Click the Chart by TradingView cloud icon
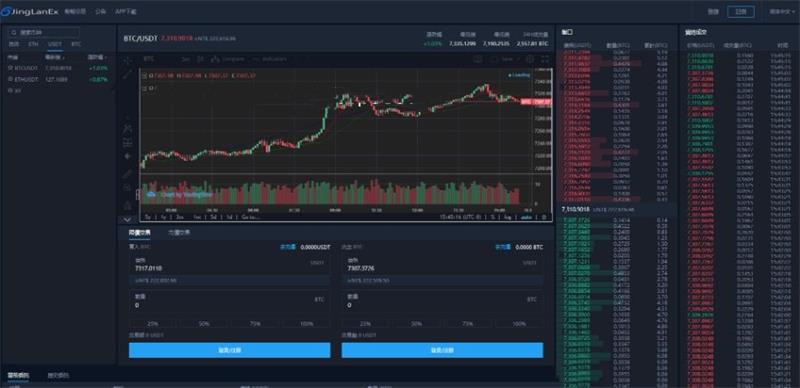This screenshot has width=800, height=388. 151,195
